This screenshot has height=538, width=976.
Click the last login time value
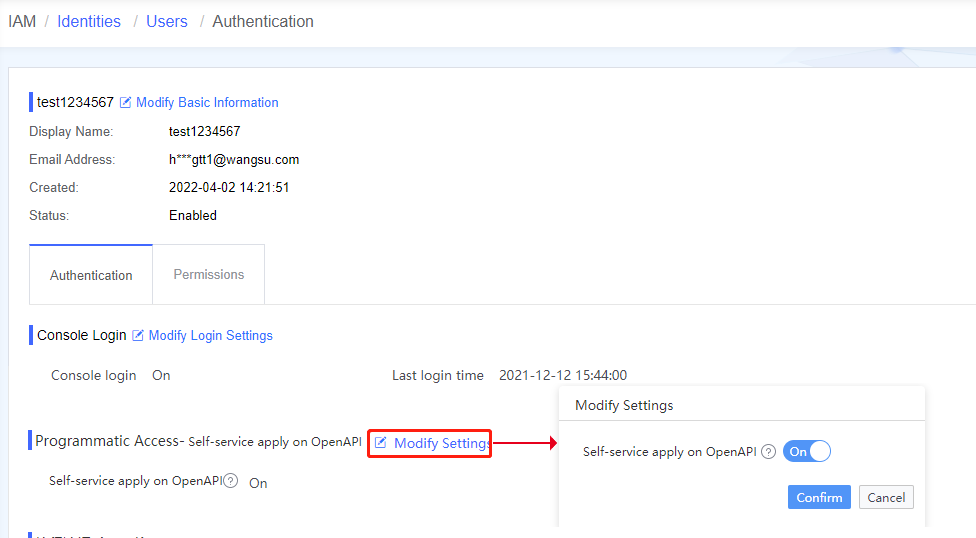[563, 375]
